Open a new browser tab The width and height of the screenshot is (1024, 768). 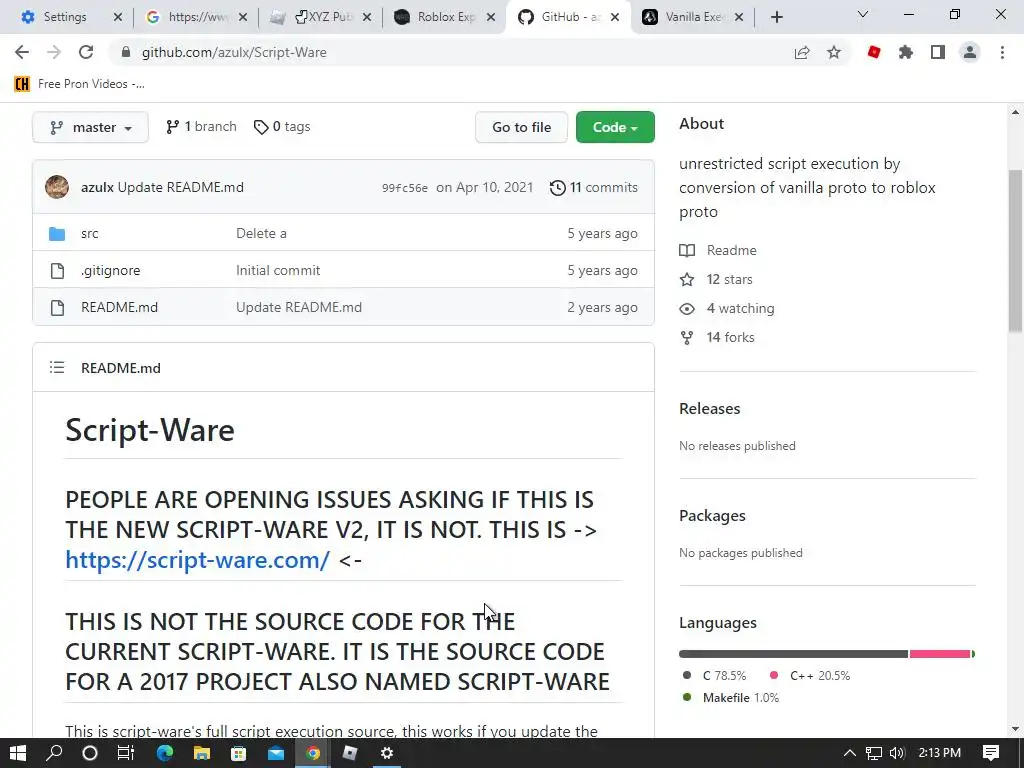pyautogui.click(x=776, y=18)
